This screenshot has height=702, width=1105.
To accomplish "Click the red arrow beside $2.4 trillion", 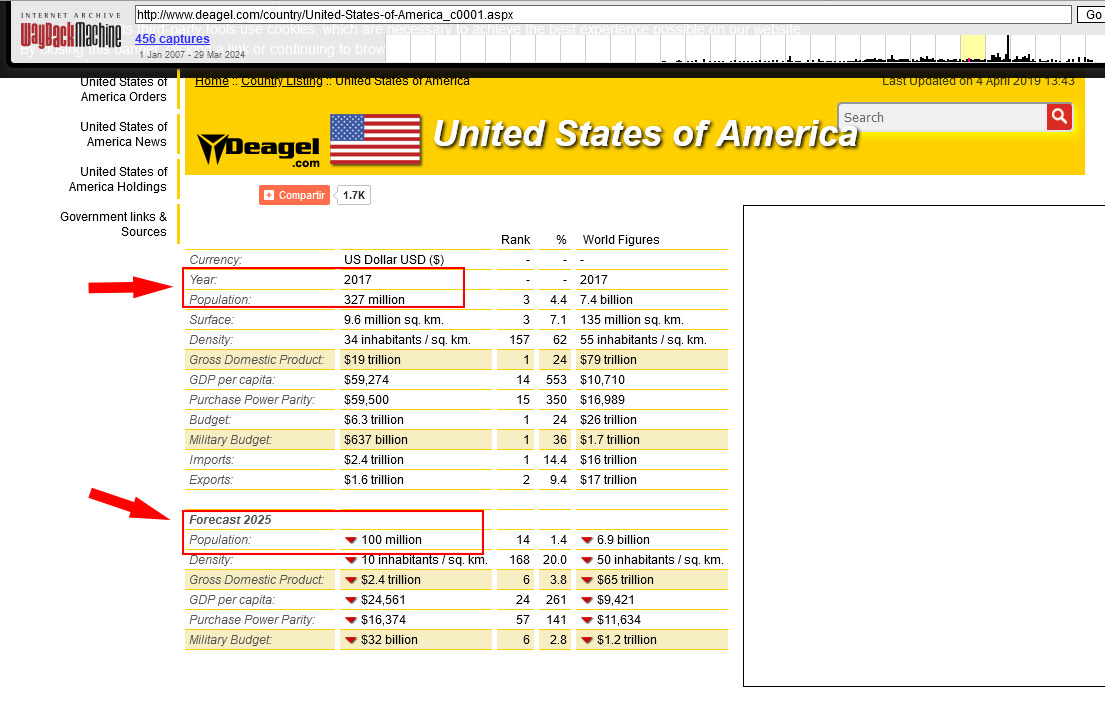I will point(350,580).
